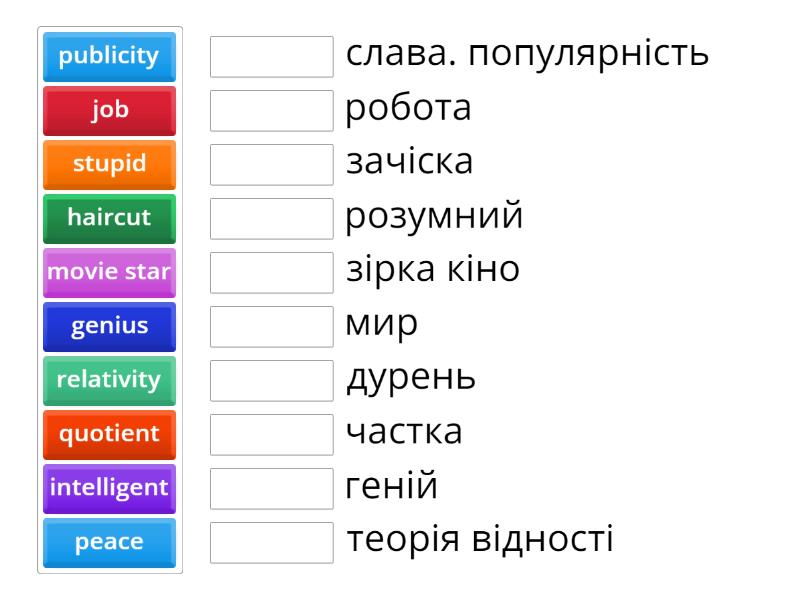
Task: Click the empty box beside 'слава. популярність'
Action: tap(272, 57)
